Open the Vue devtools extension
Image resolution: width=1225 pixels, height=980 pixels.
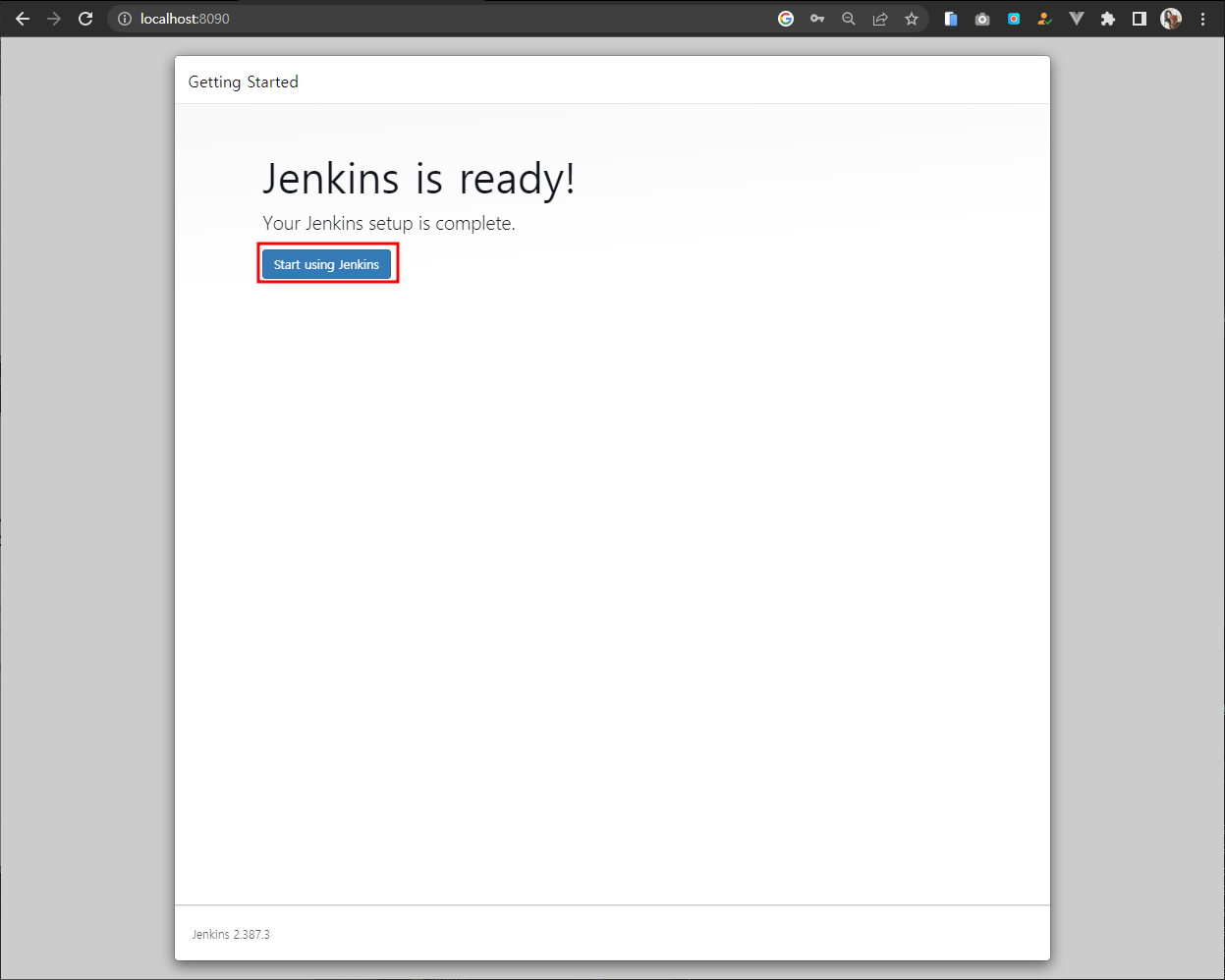click(1077, 19)
